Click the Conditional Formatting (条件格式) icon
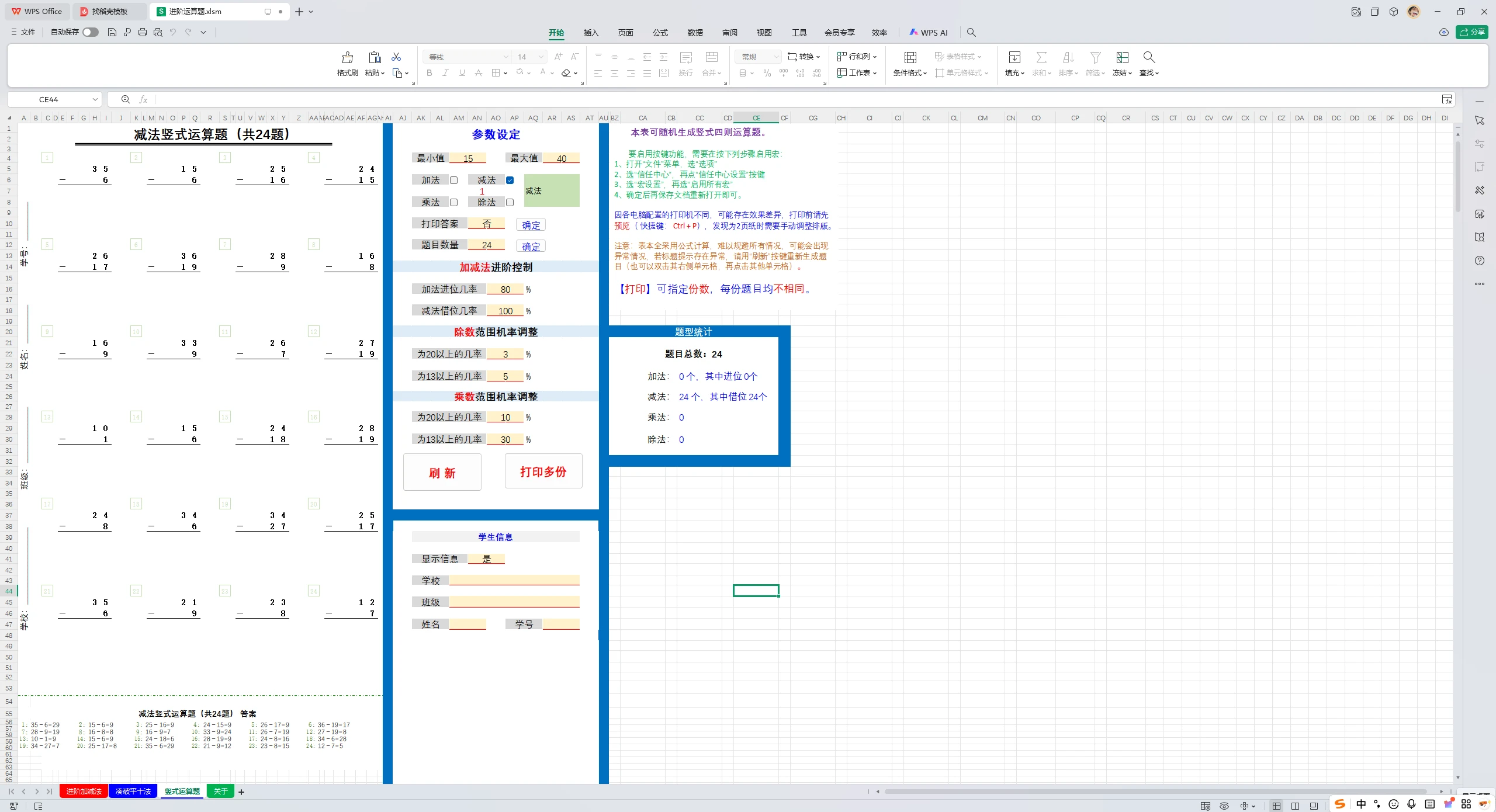 [x=910, y=57]
